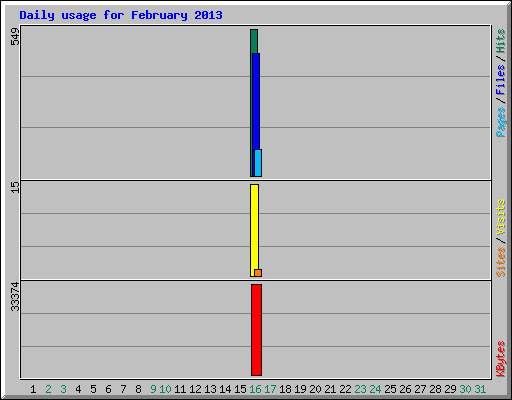Click the 549 y-axis value
Image resolution: width=512 pixels, height=400 pixels.
pyautogui.click(x=15, y=37)
